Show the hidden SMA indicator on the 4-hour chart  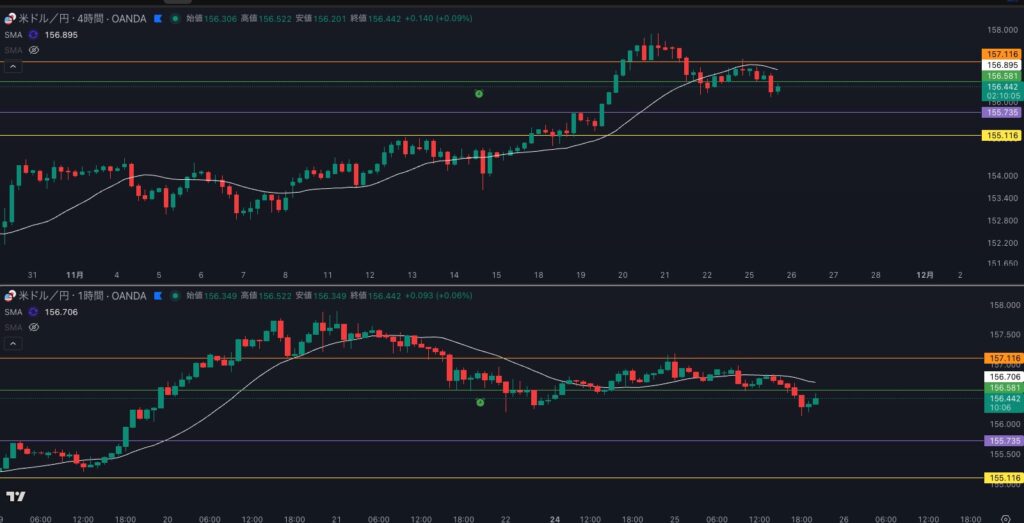pyautogui.click(x=33, y=49)
